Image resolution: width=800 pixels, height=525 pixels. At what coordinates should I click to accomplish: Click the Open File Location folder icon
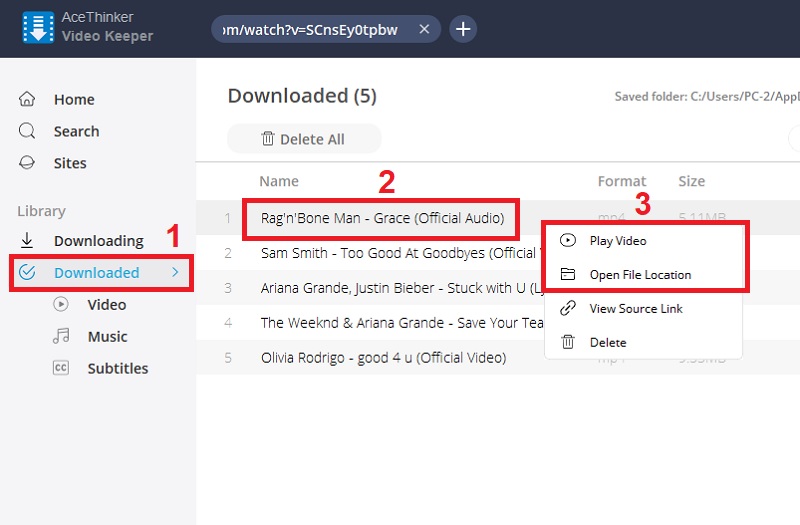tap(568, 274)
